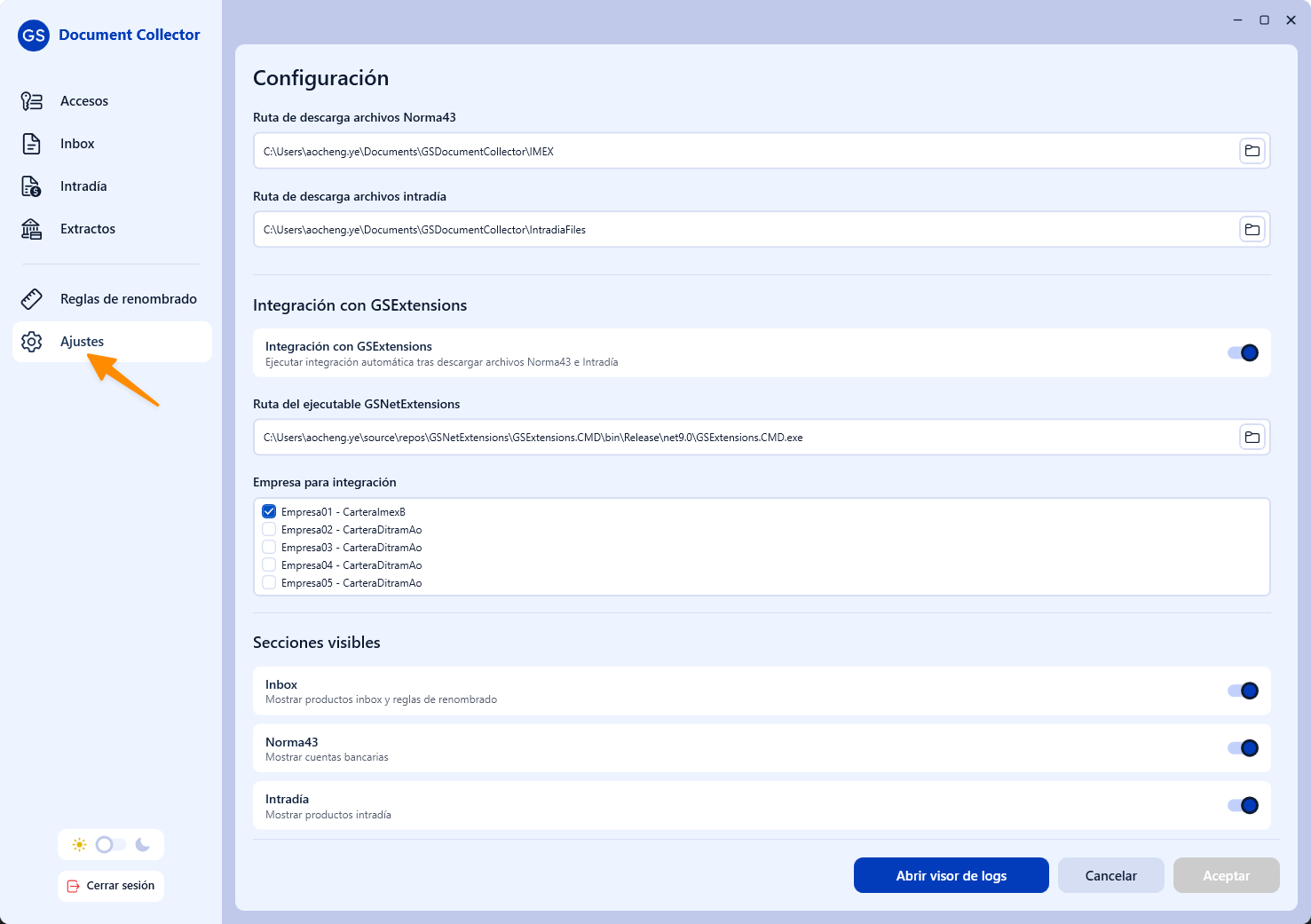Screen dimensions: 1311x924
Task: Minimize the application window
Action: coord(1237,20)
